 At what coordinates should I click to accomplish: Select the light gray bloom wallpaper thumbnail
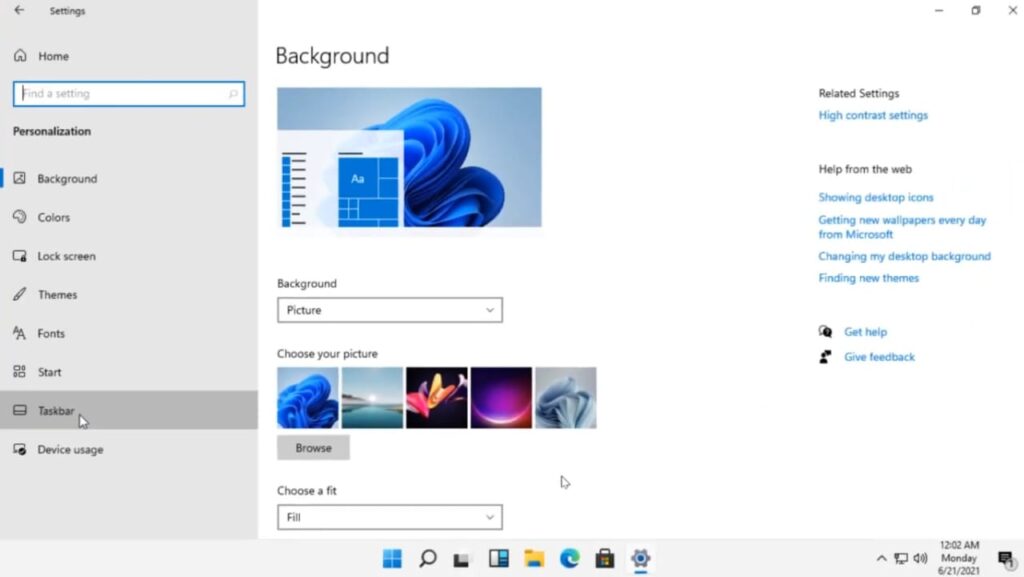(x=566, y=398)
